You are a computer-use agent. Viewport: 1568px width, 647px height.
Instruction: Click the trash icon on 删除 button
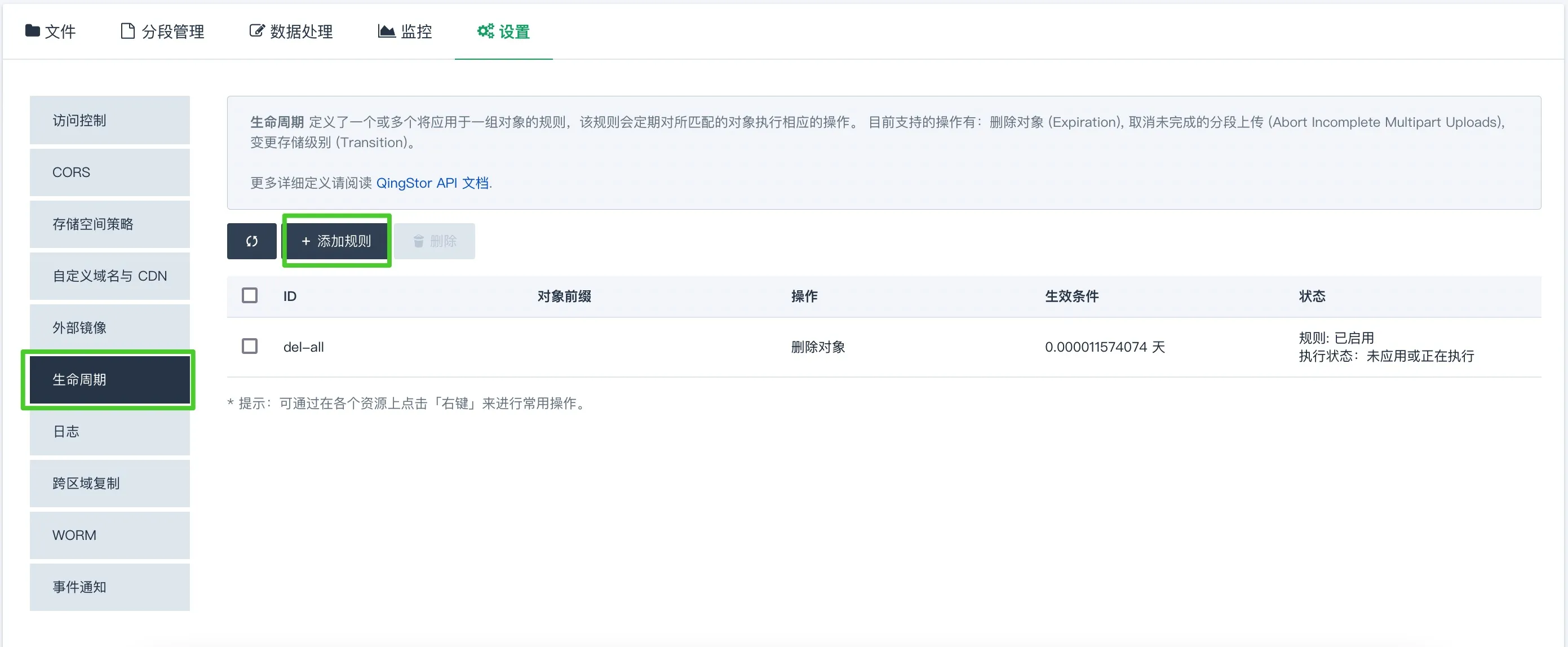point(419,242)
